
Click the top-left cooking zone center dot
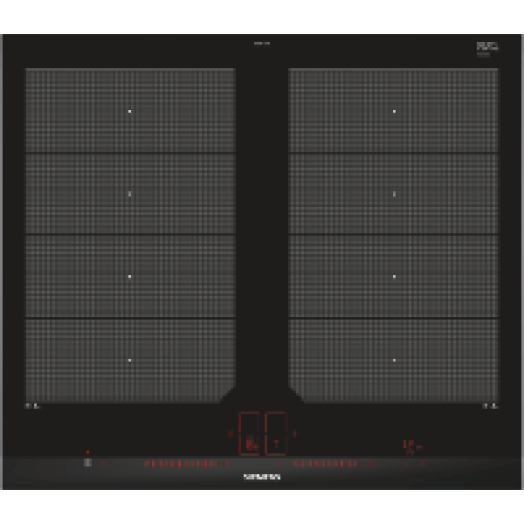(130, 111)
